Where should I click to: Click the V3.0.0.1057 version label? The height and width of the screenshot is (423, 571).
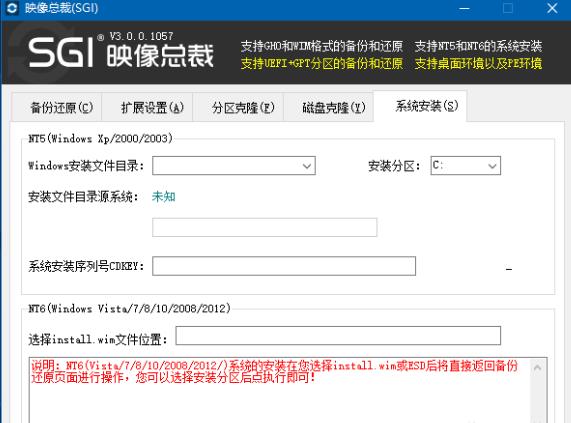click(141, 36)
